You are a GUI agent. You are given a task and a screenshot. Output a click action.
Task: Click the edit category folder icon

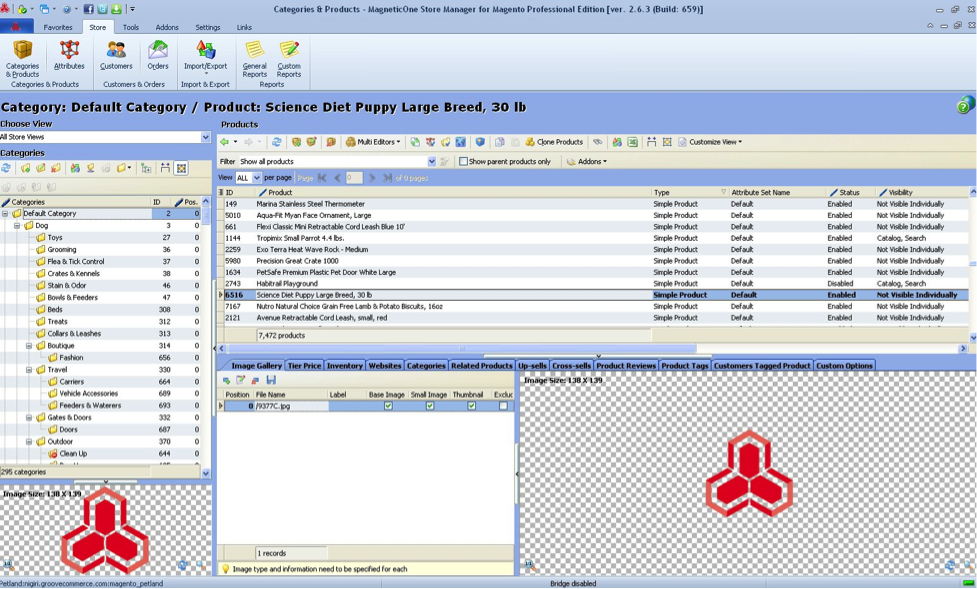point(41,168)
